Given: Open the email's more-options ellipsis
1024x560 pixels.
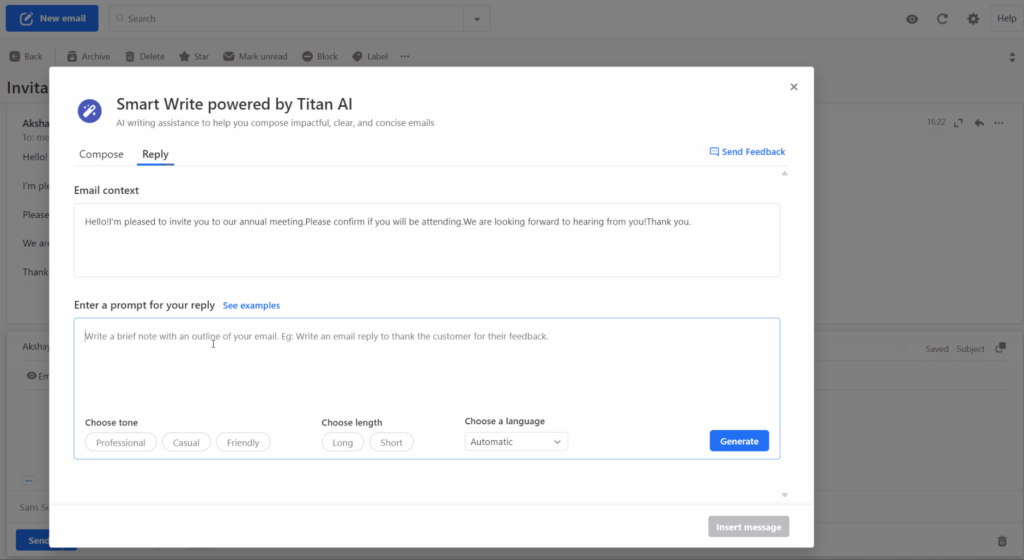Looking at the screenshot, I should [999, 123].
